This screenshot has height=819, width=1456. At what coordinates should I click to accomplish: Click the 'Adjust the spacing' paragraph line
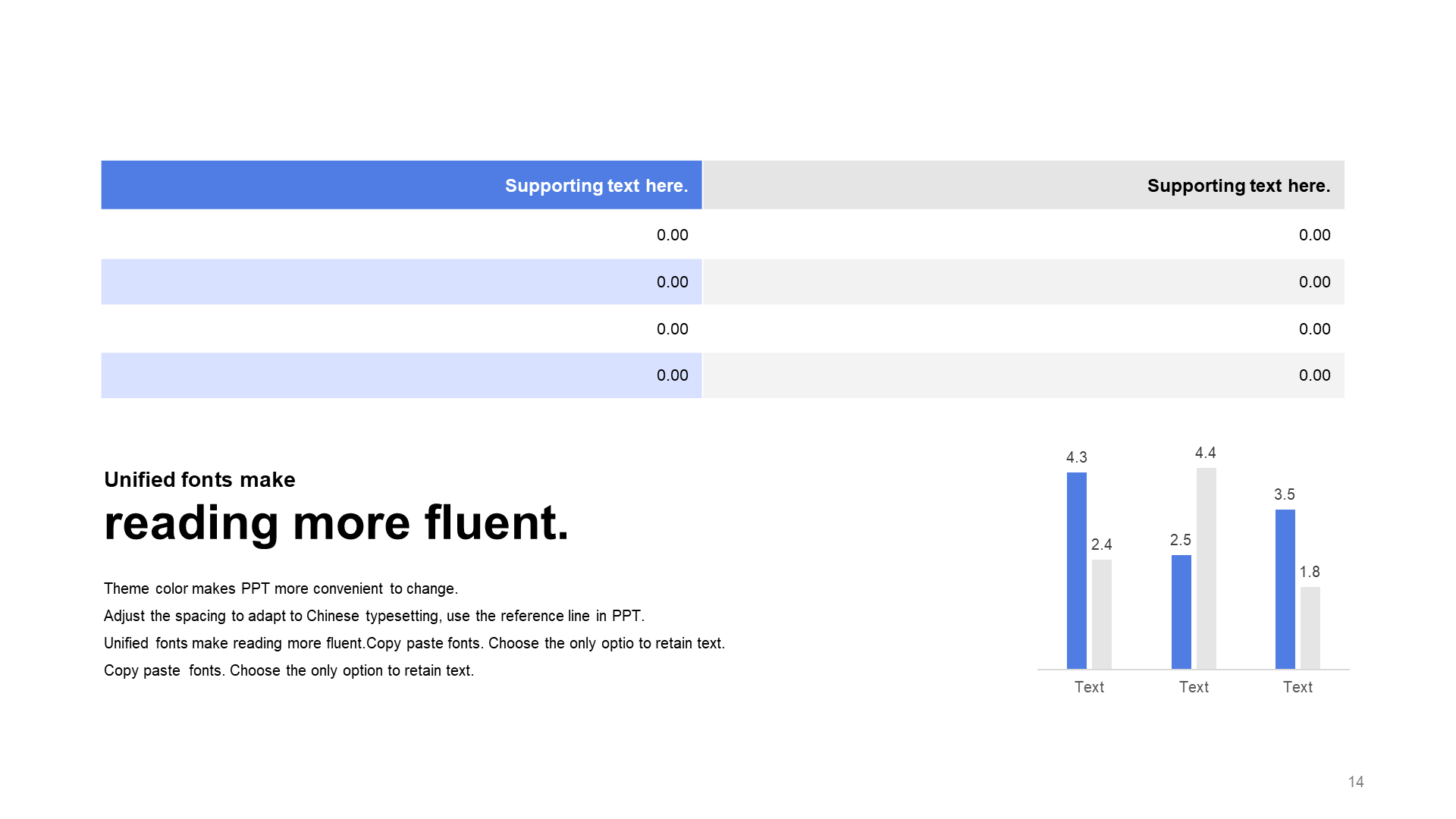point(374,616)
